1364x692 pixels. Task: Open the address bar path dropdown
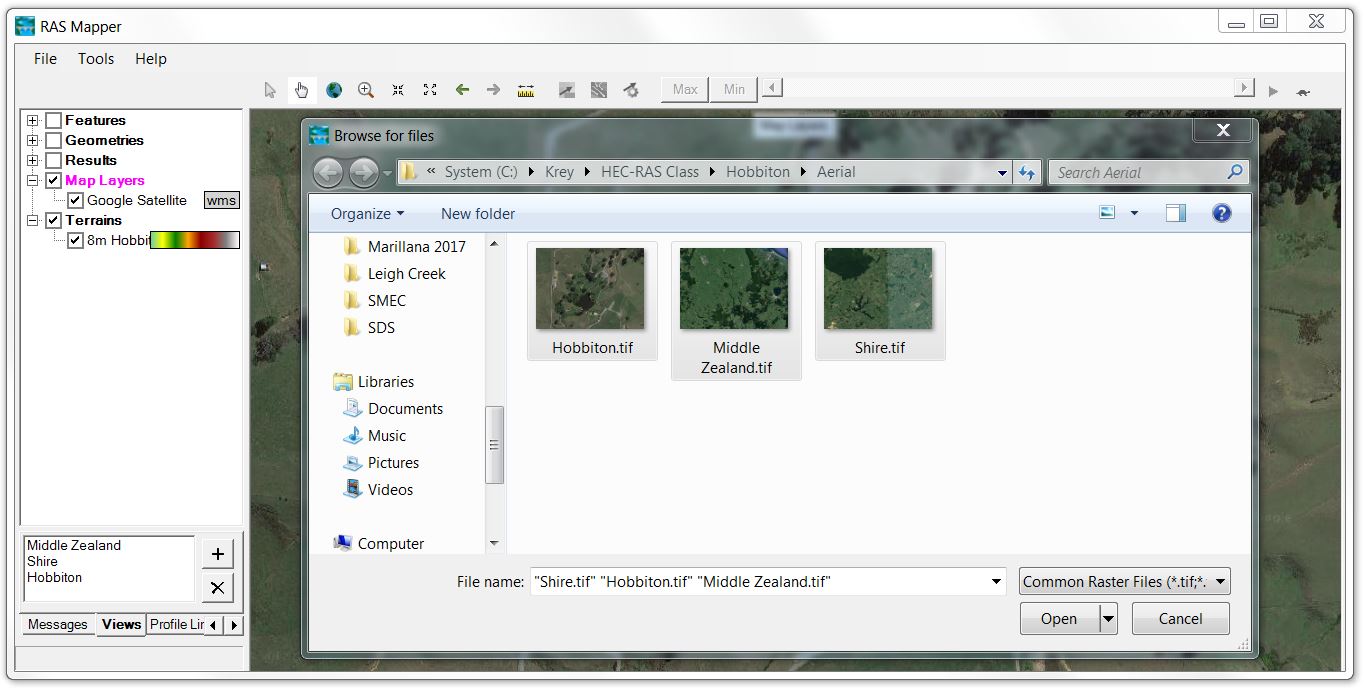[1002, 172]
